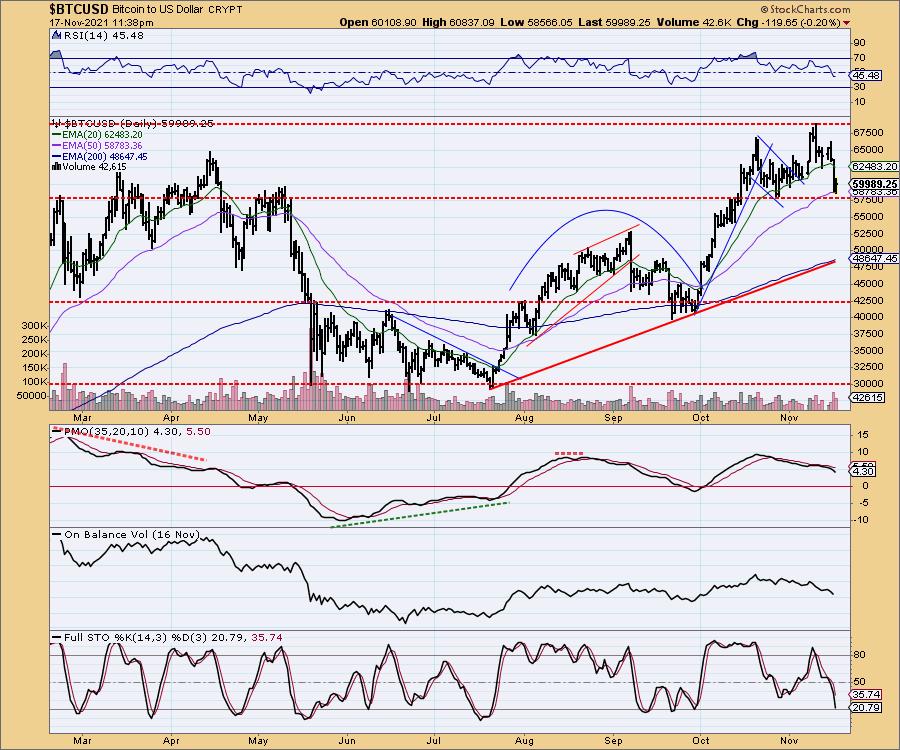Click the 62483.20 EMA price tag

(875, 166)
